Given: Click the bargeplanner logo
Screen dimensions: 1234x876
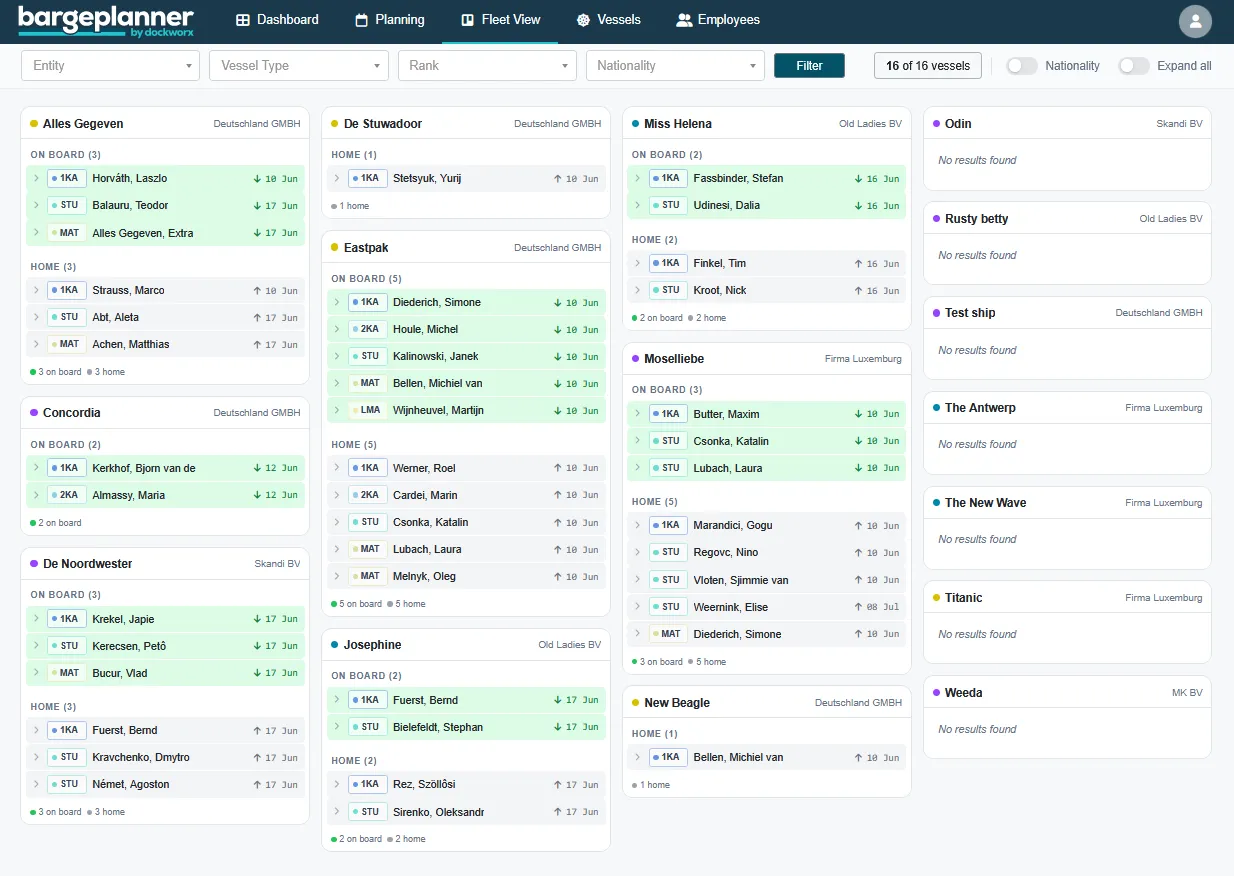Looking at the screenshot, I should click(x=105, y=21).
